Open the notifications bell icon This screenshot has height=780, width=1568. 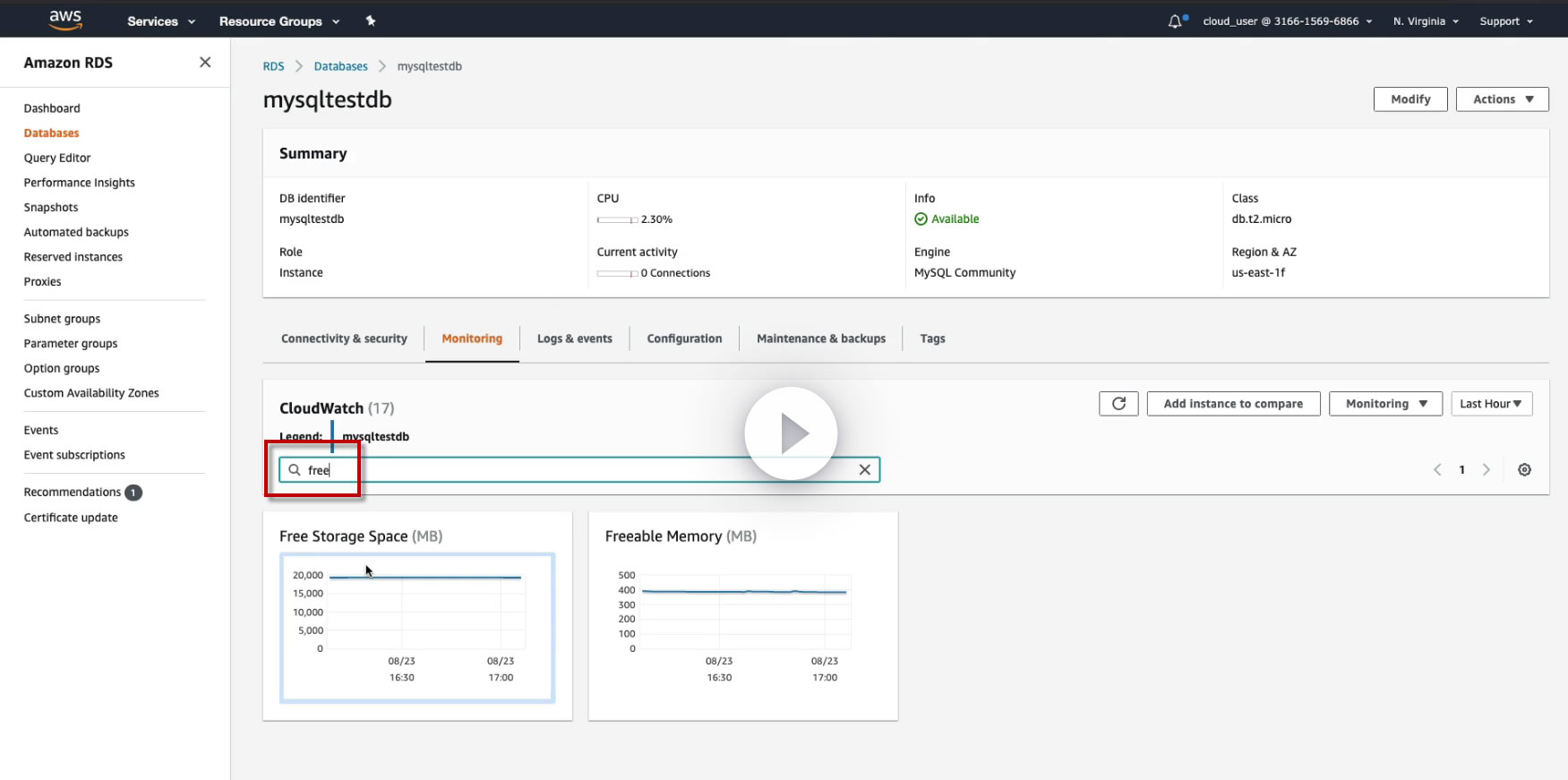coord(1175,21)
